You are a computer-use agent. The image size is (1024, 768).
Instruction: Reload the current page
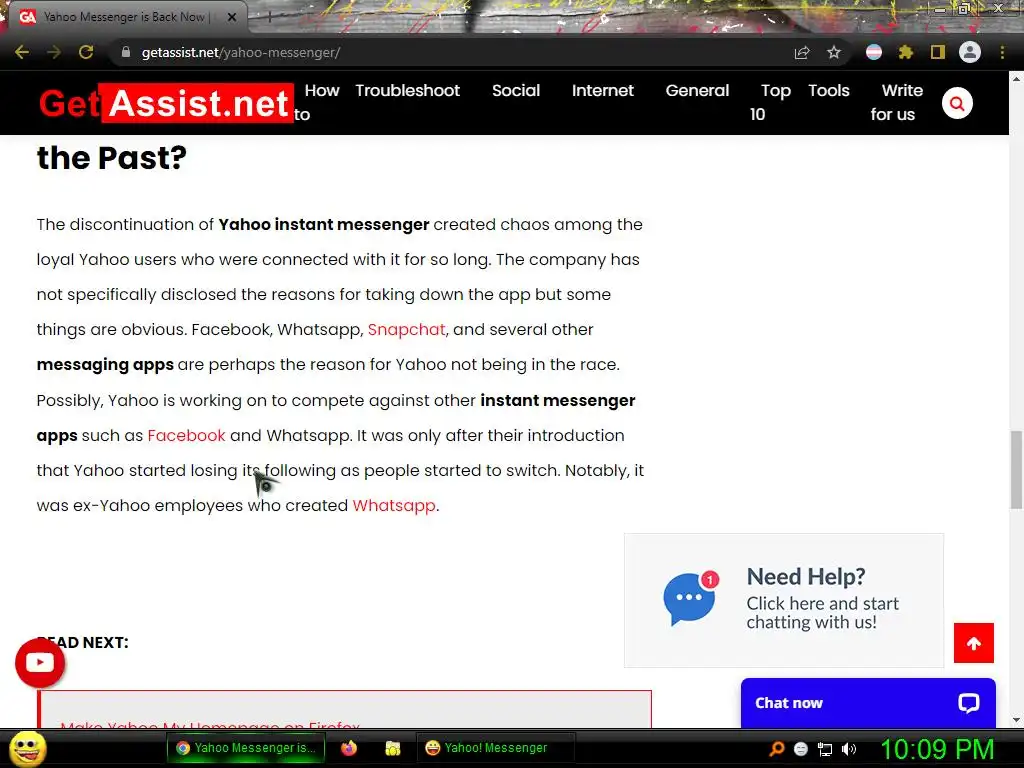pos(86,52)
